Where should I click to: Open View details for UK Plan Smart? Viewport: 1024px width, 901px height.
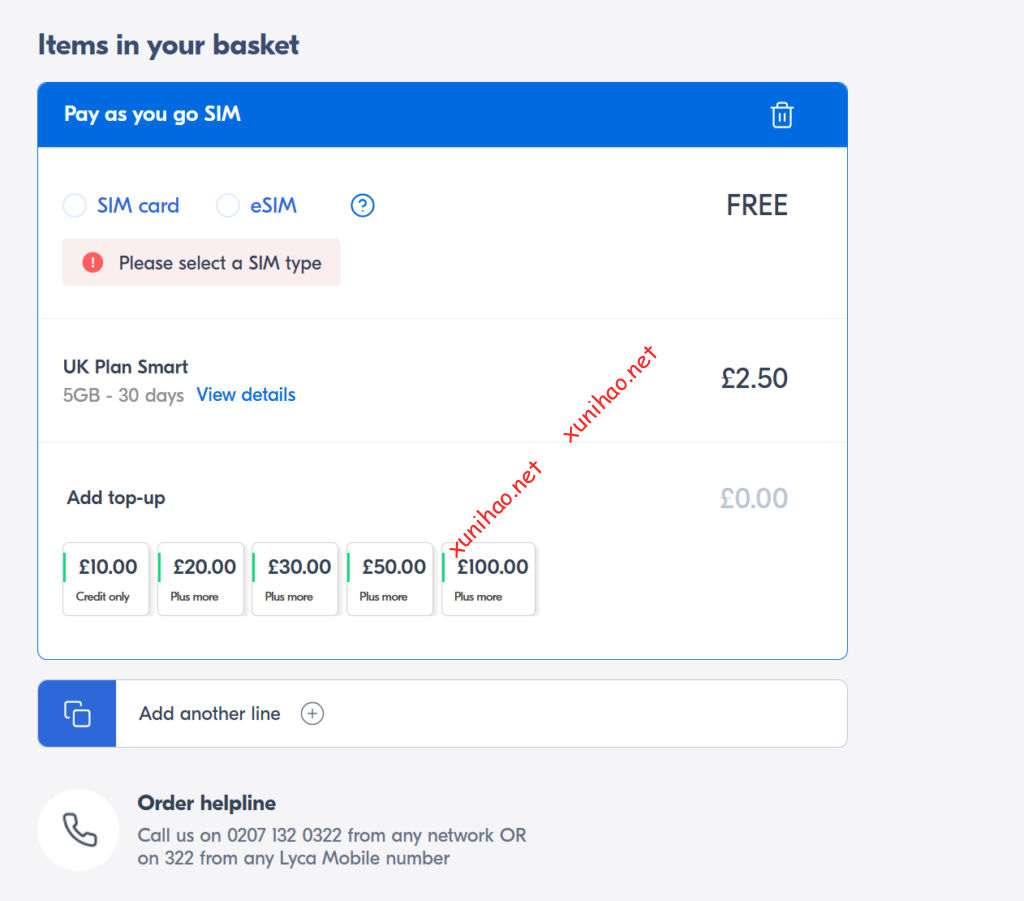(246, 395)
